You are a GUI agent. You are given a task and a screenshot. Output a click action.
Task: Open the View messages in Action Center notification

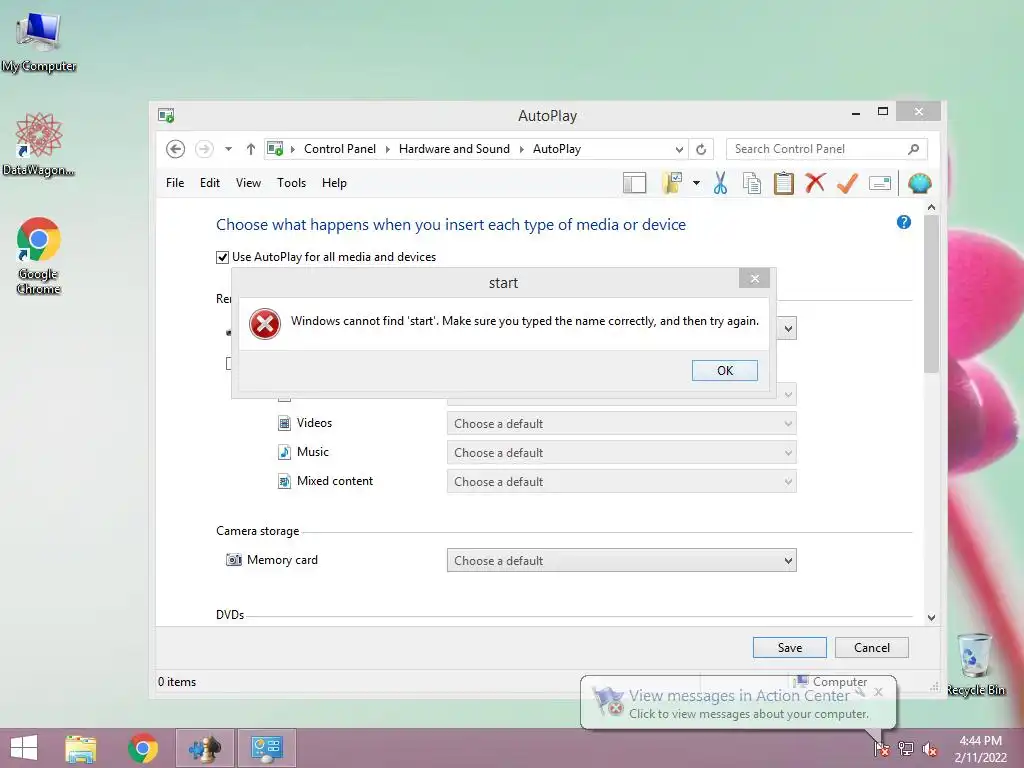(739, 703)
